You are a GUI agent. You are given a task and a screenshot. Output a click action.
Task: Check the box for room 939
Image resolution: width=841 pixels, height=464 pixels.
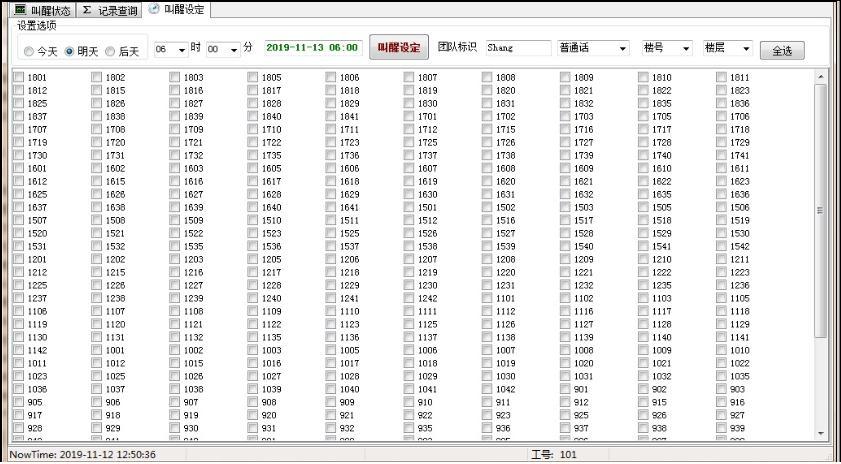[721, 428]
